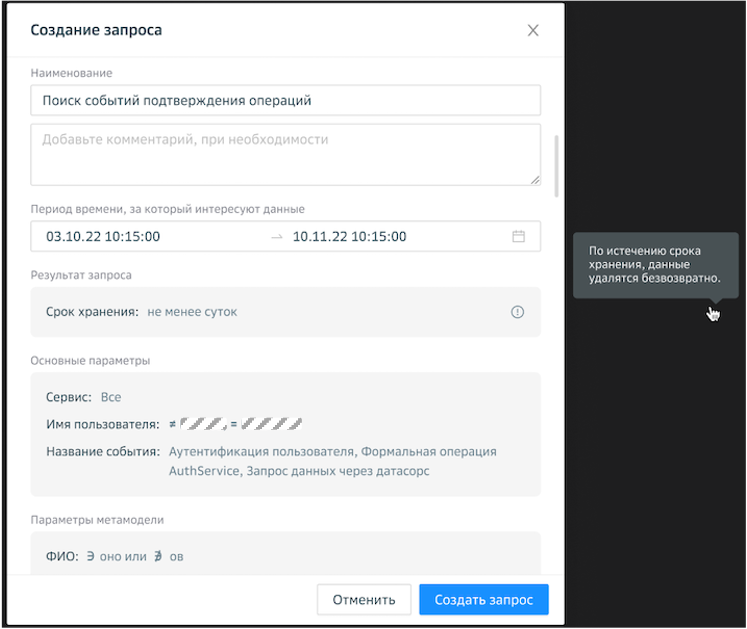Select end date 10.11.22 10:15:00
The image size is (747, 629).
349,237
